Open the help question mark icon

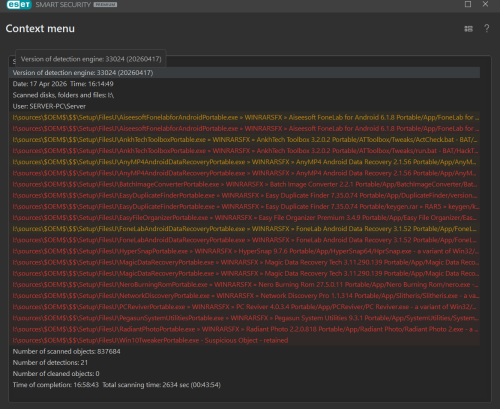click(487, 29)
